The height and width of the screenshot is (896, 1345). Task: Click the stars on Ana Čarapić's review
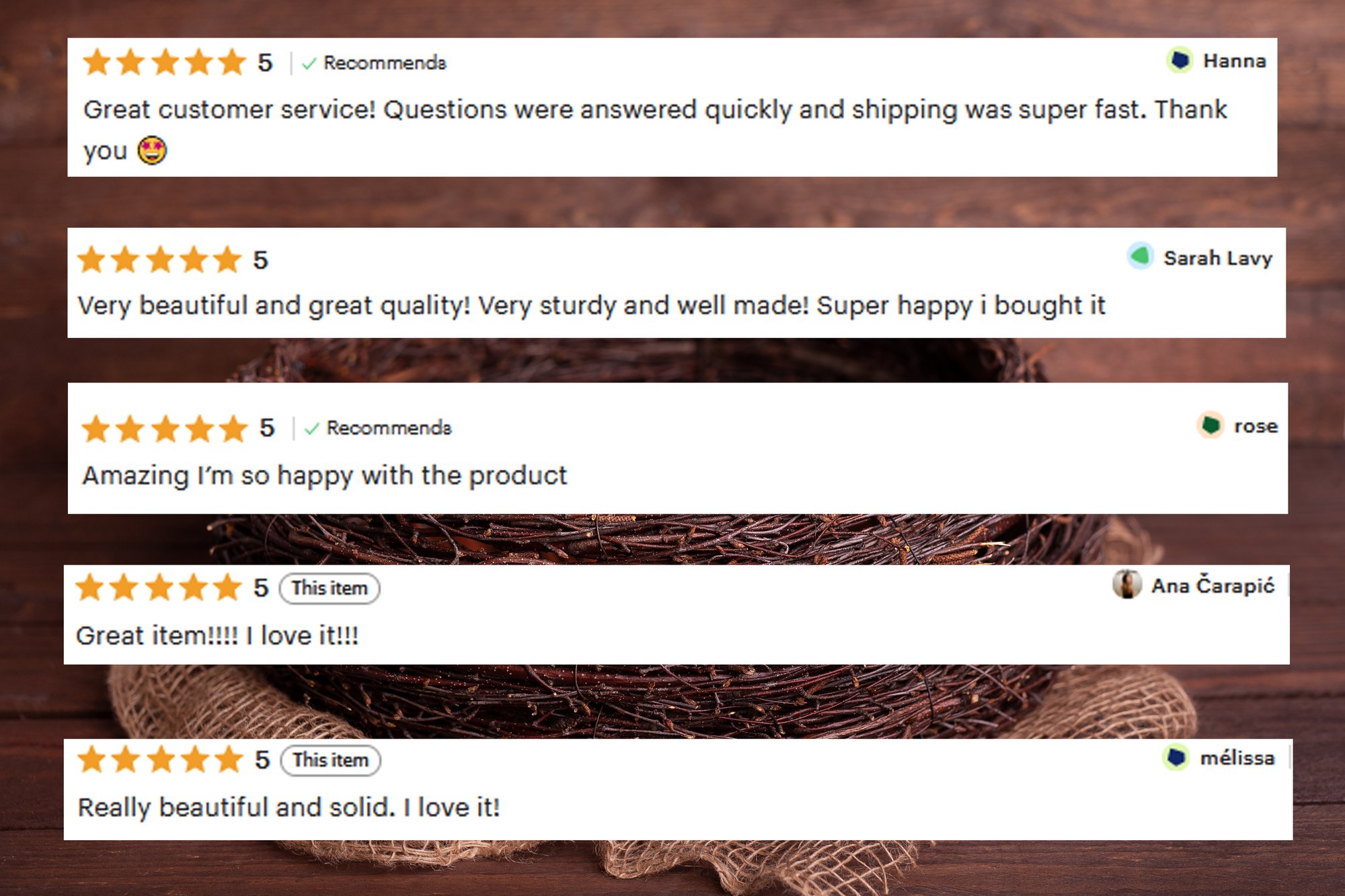click(159, 587)
